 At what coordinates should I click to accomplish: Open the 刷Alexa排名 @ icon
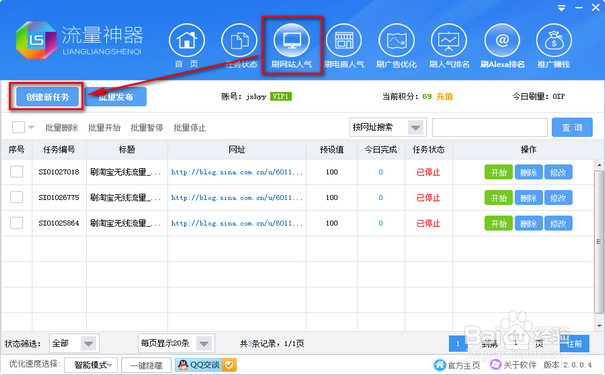(502, 40)
